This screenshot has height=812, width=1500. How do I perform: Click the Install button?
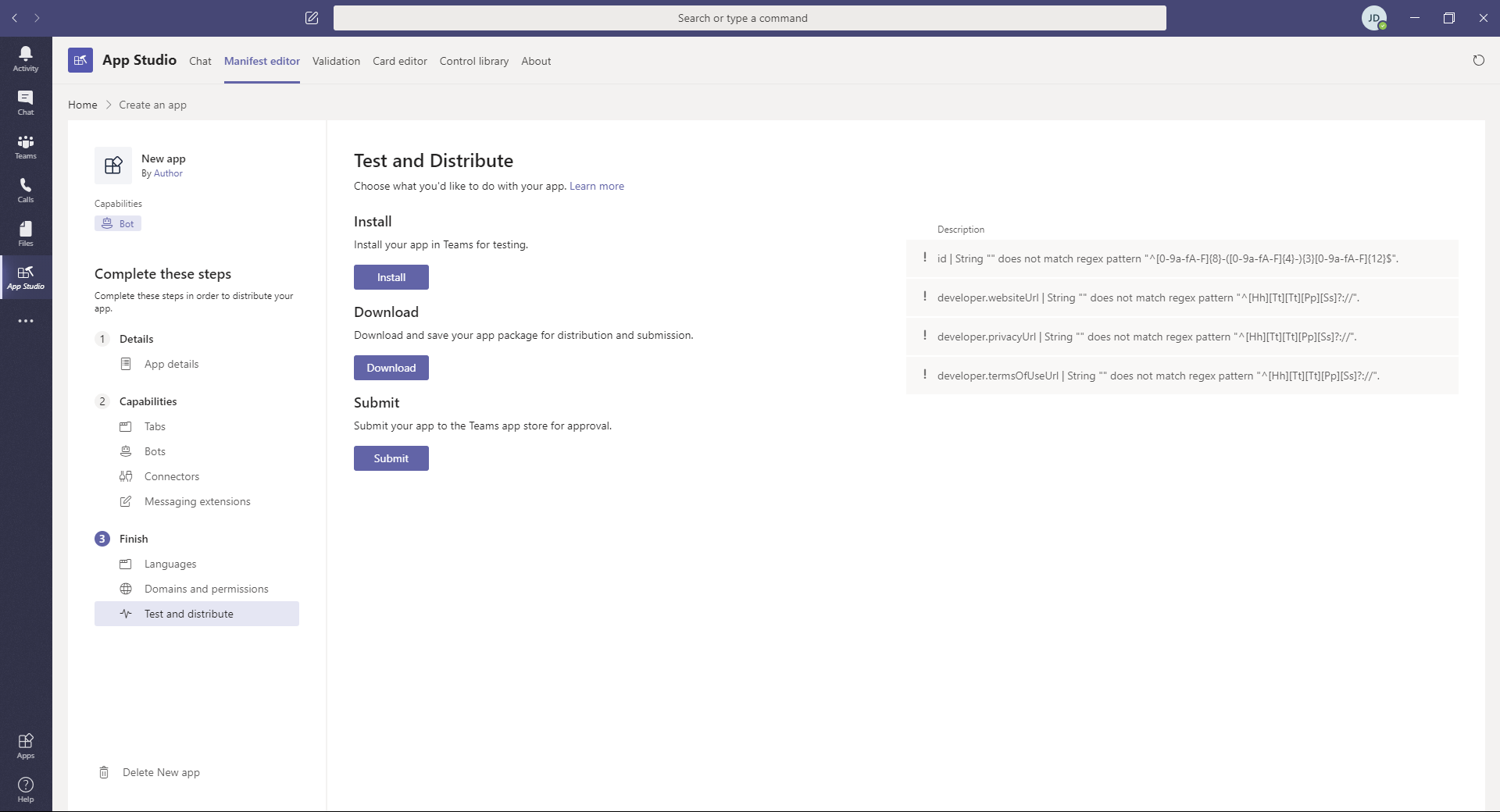391,277
